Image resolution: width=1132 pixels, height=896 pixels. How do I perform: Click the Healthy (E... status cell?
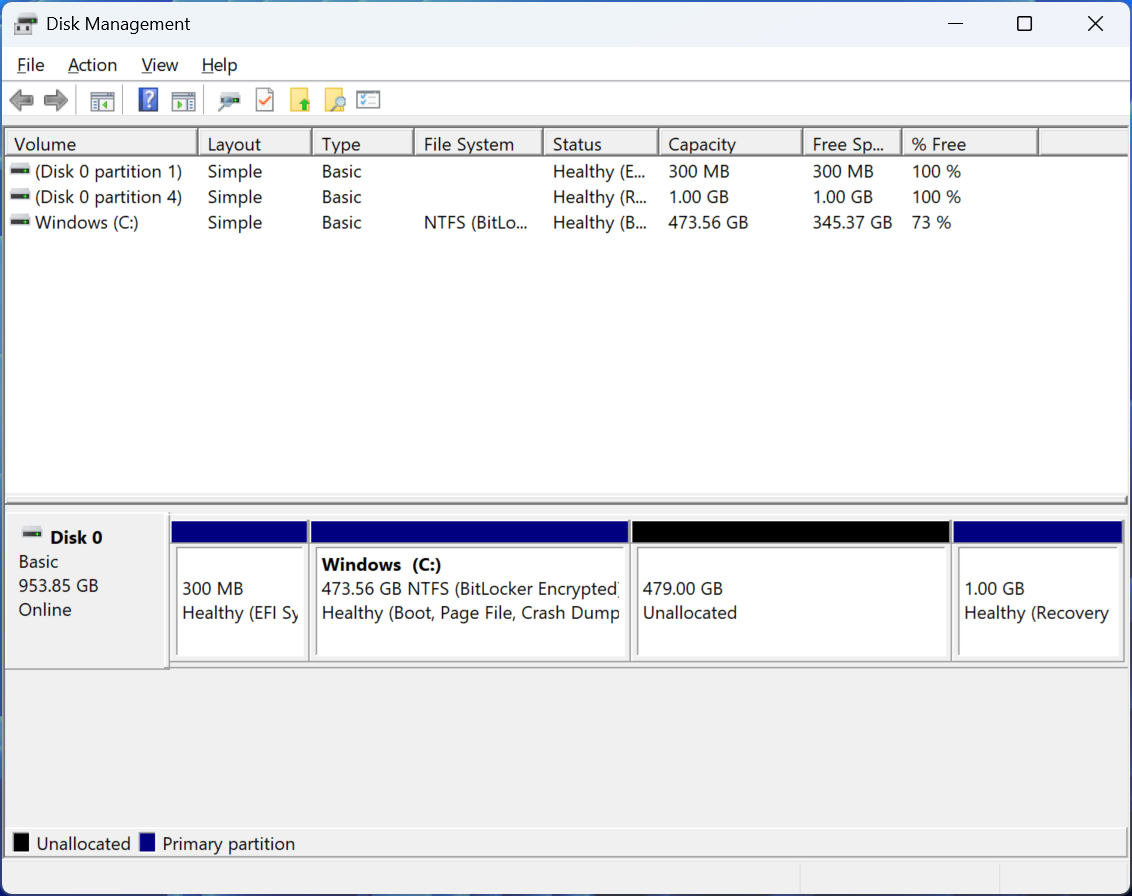[598, 171]
